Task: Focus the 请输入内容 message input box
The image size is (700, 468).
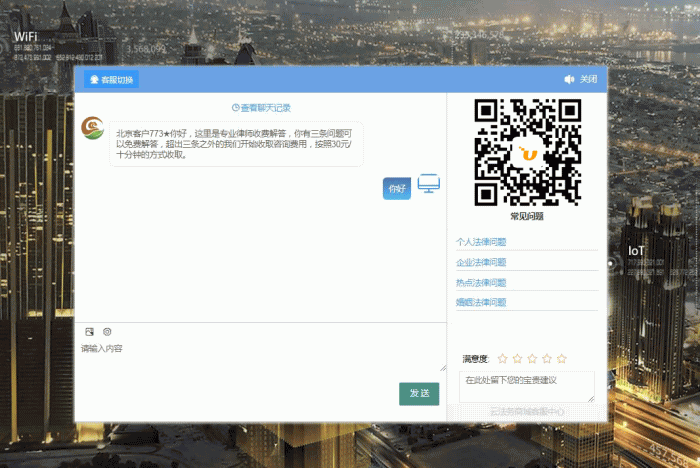Action: click(261, 356)
